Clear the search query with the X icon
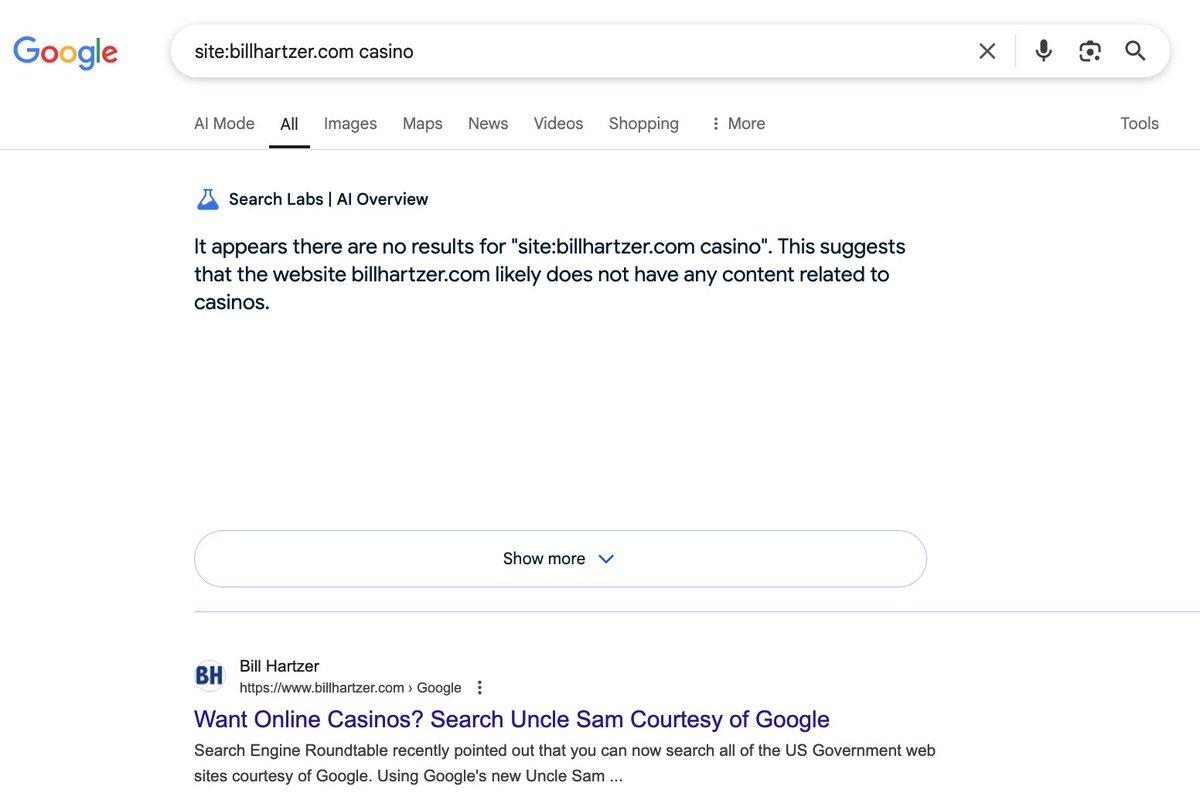1200x810 pixels. pos(987,51)
